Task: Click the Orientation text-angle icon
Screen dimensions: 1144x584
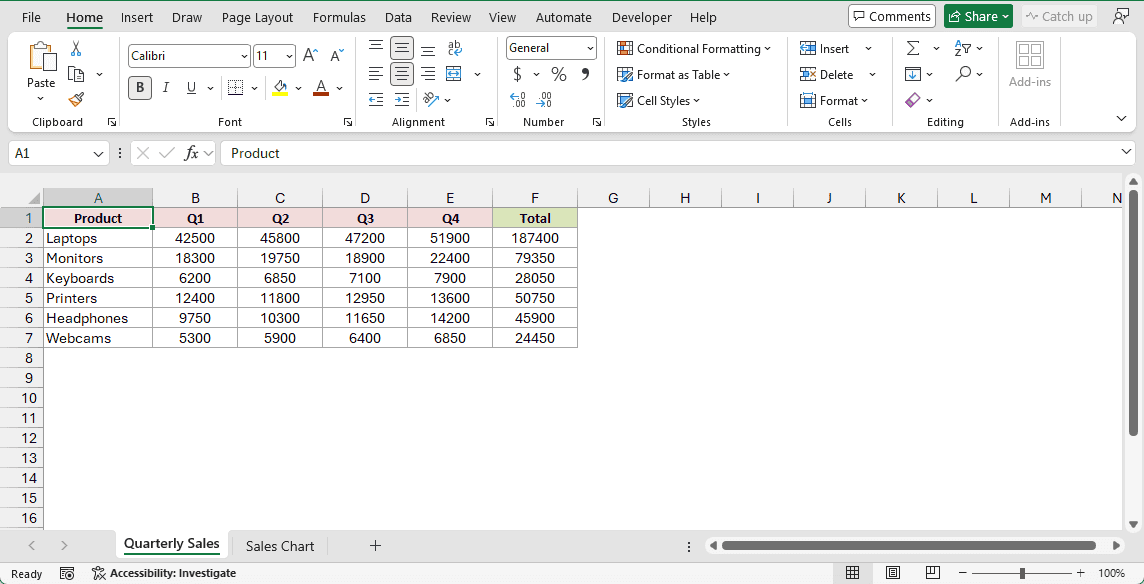Action: [x=431, y=99]
